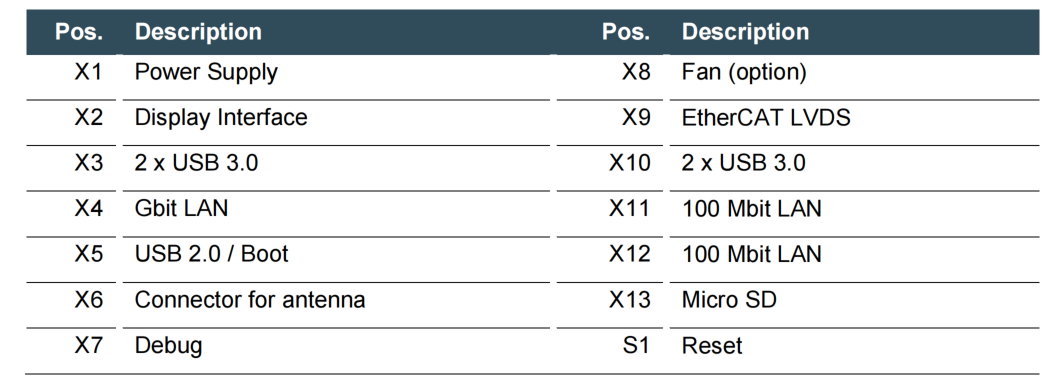This screenshot has height=381, width=1059.
Task: Click the X1 Power Supply row
Action: tap(288, 72)
